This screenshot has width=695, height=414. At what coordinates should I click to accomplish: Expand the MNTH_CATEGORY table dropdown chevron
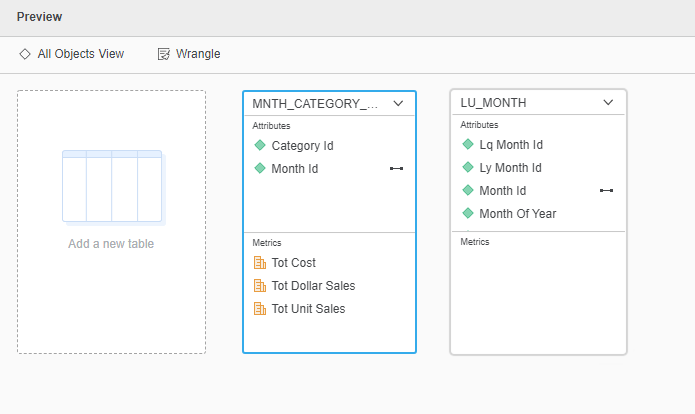(x=398, y=103)
